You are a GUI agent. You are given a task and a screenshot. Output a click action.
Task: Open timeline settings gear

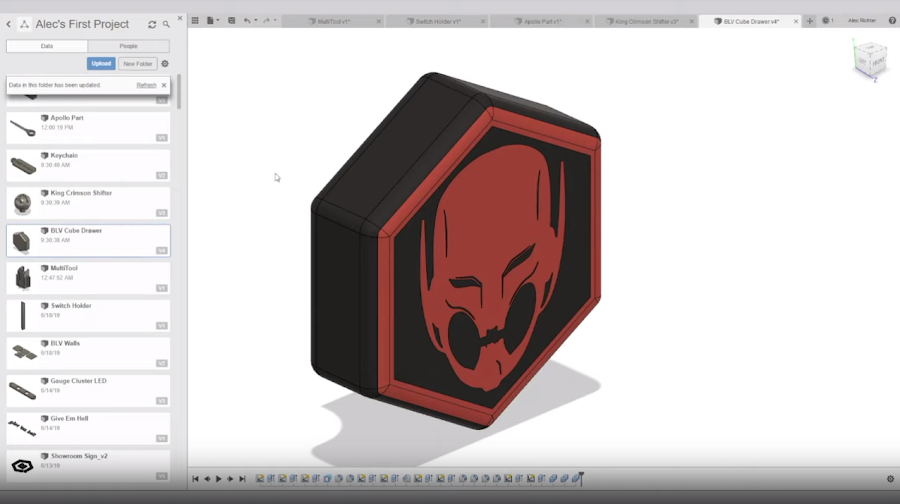pyautogui.click(x=890, y=479)
